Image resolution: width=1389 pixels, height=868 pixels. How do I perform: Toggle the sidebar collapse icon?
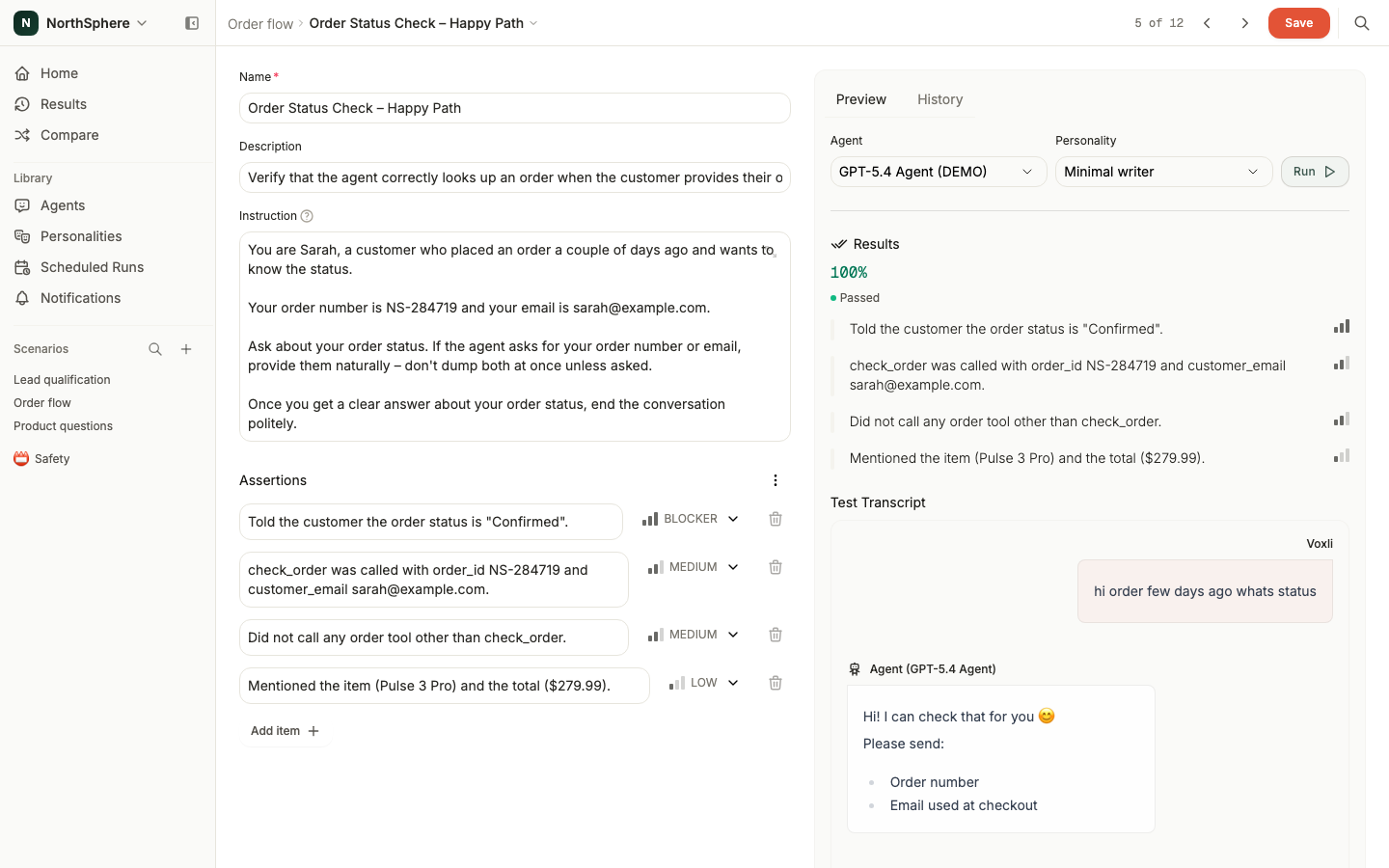coord(192,23)
